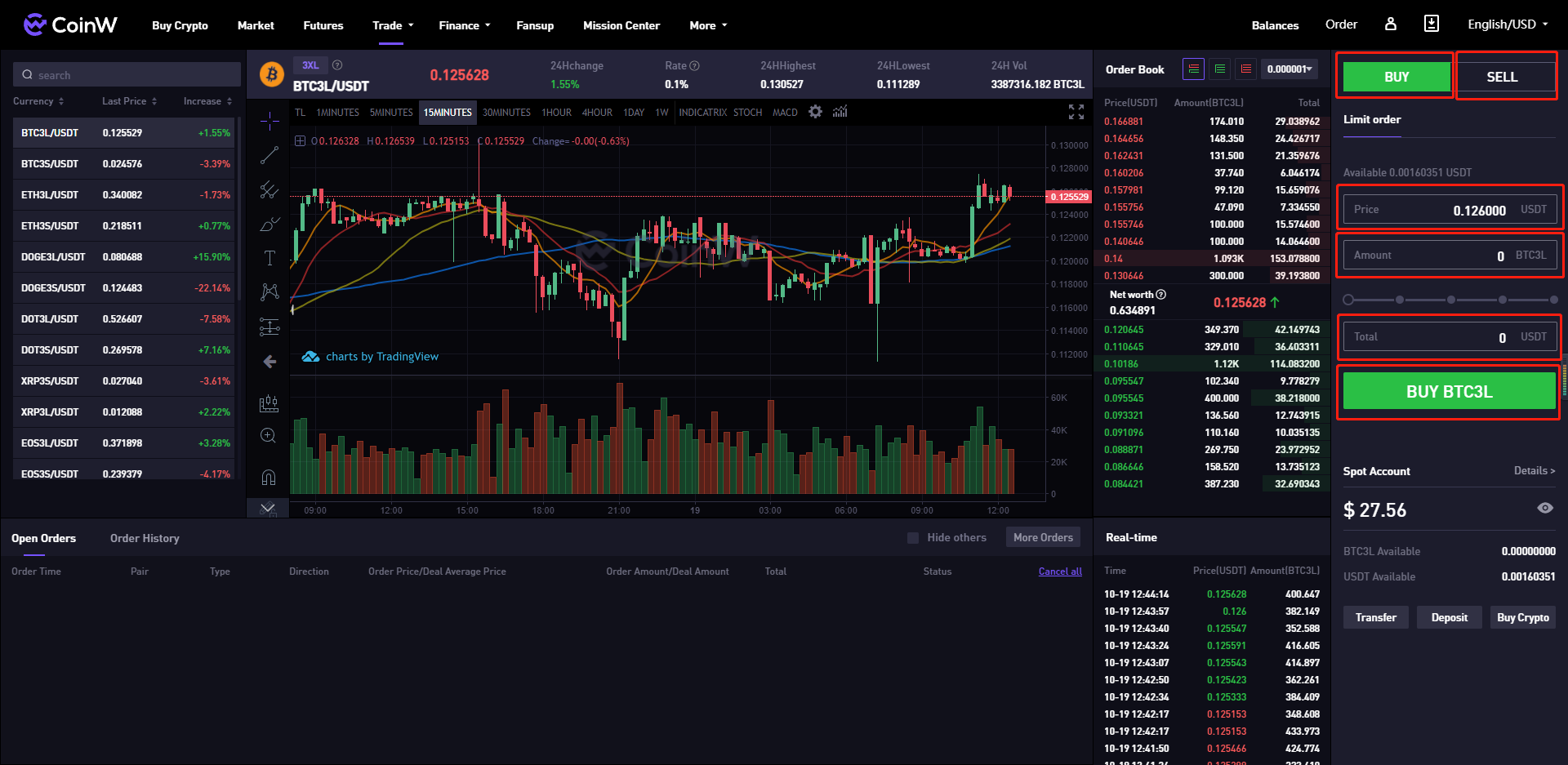
Task: Activate the chart zoom-in tool
Action: tap(268, 436)
